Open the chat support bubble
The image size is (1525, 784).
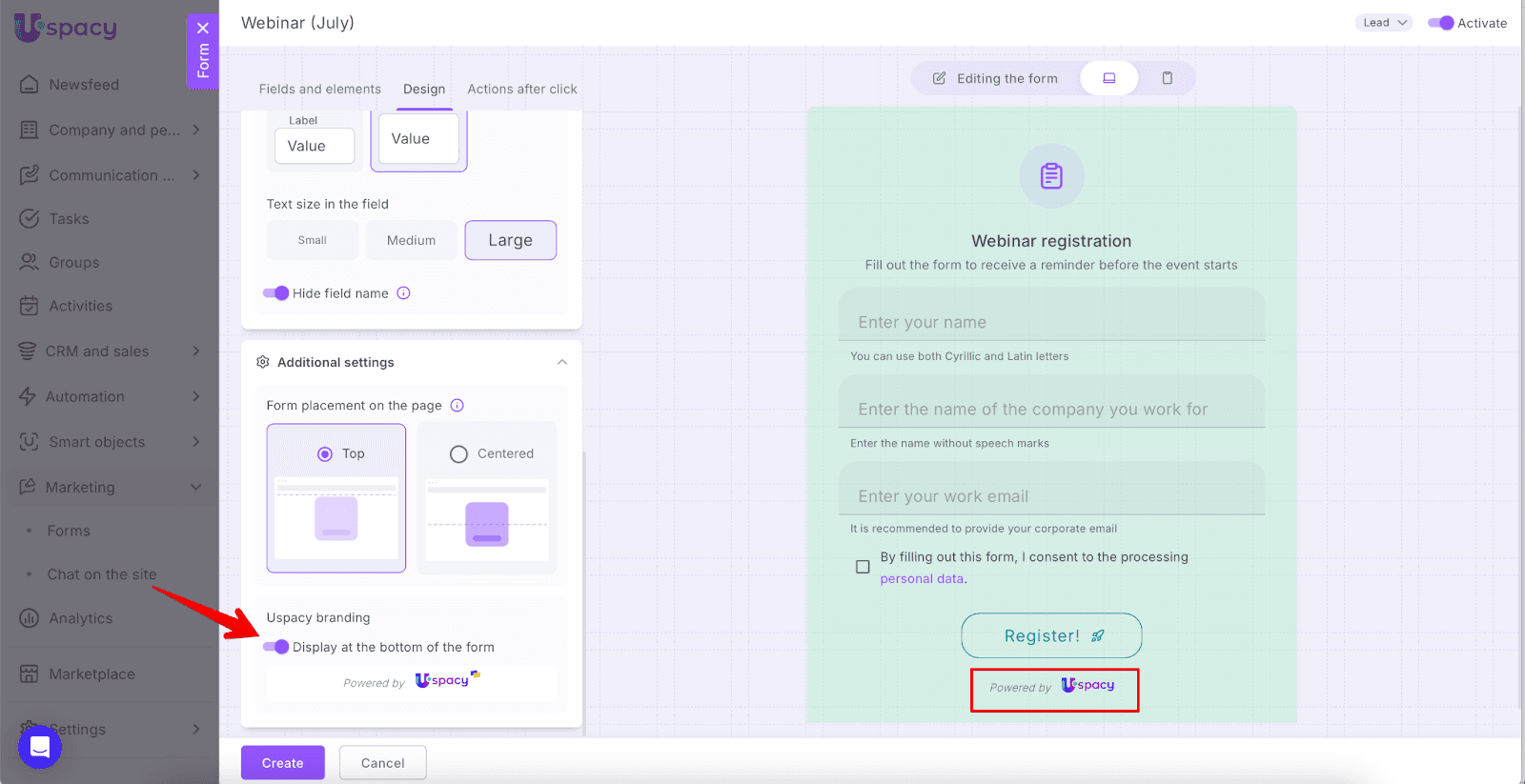point(40,747)
